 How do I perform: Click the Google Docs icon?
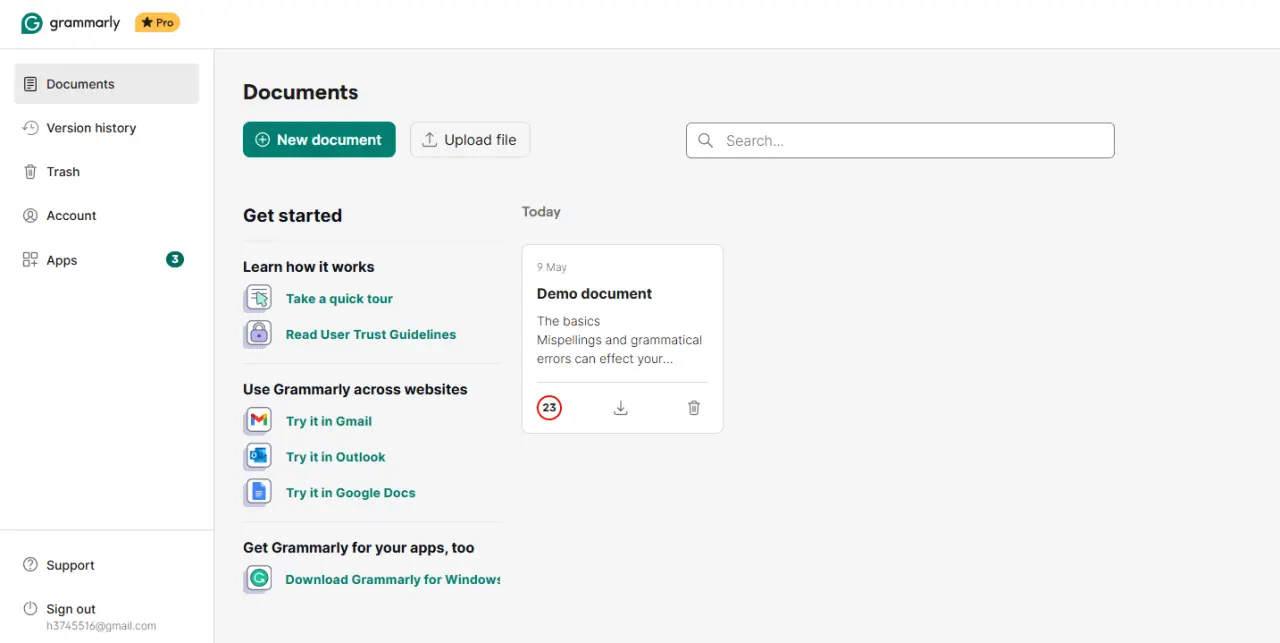point(259,492)
